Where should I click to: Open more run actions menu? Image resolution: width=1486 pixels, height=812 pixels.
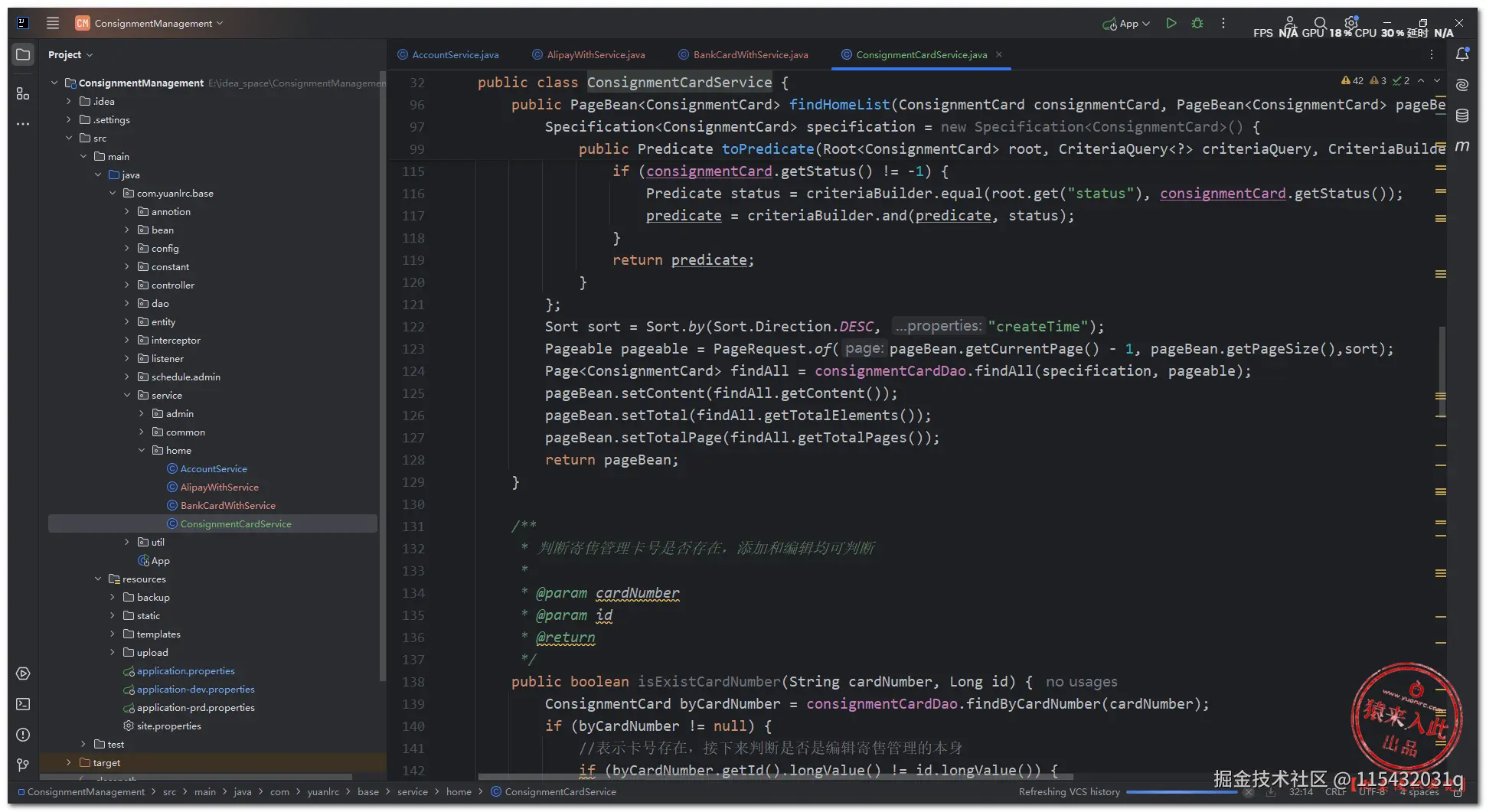click(1223, 23)
